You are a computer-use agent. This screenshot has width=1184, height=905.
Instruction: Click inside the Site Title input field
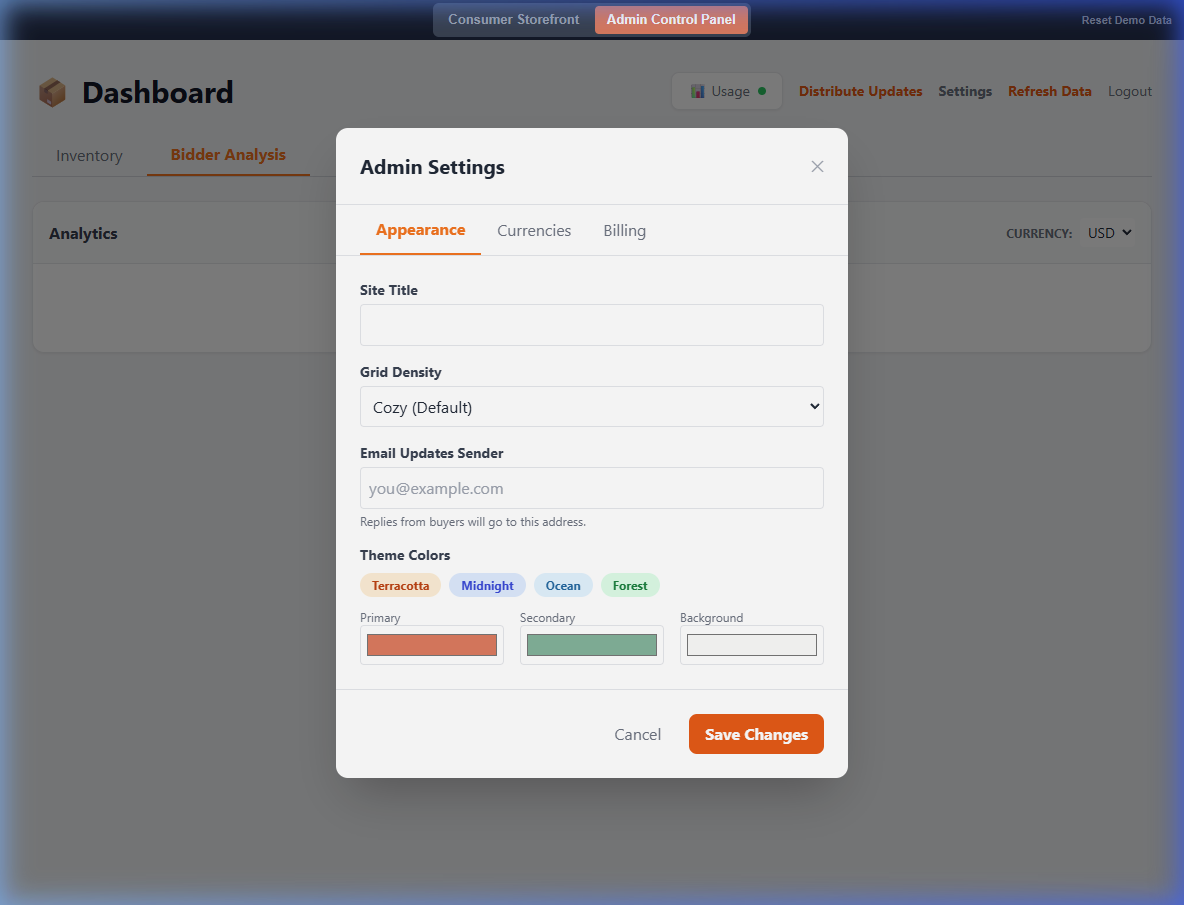591,324
